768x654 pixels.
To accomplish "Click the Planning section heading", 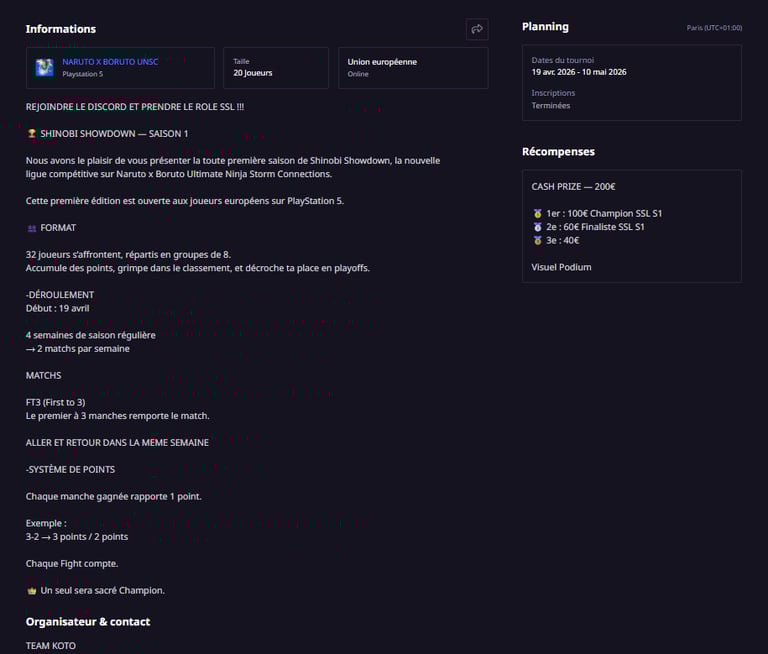I will click(545, 27).
